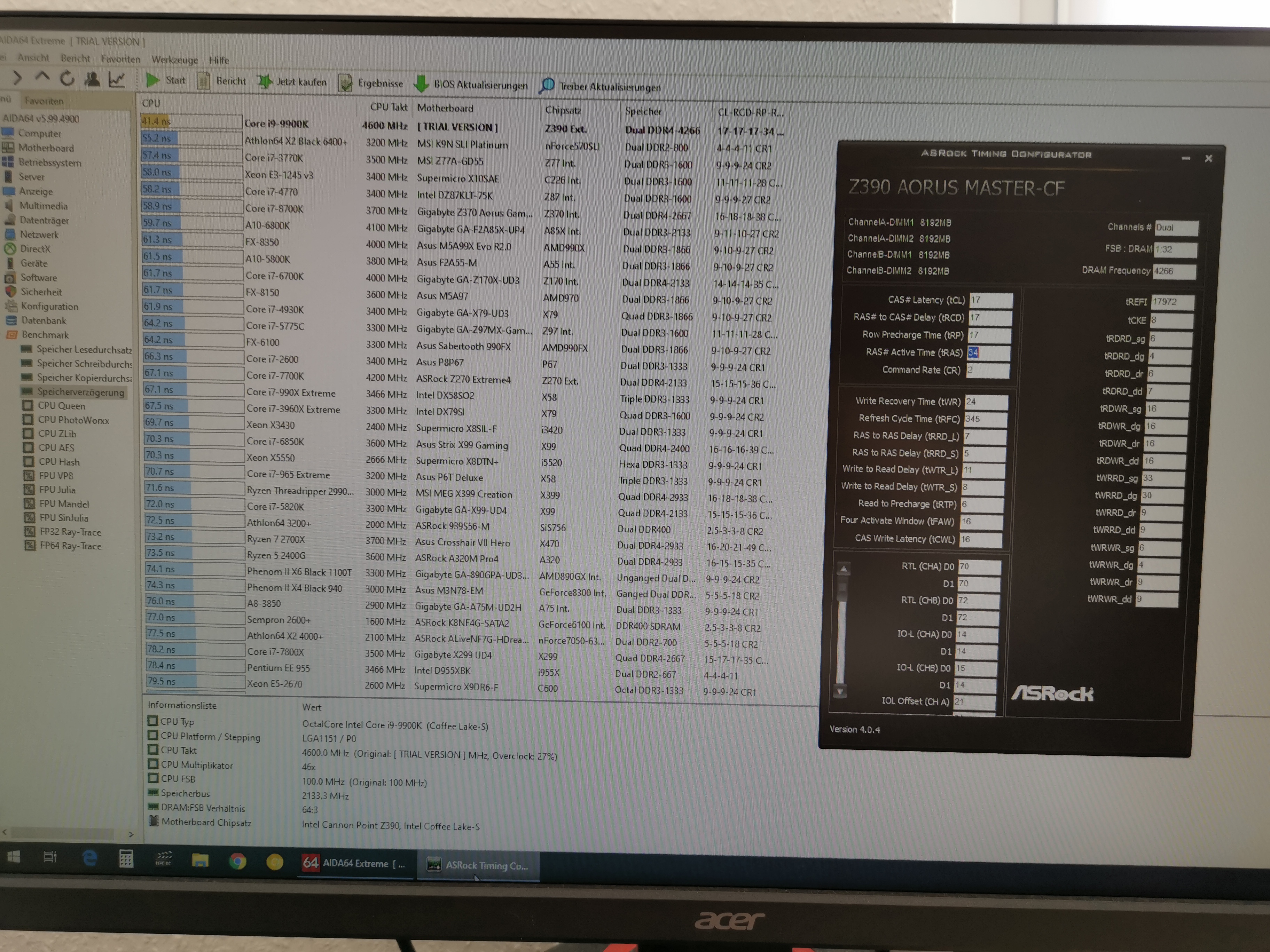Click the Speicher column header
Image resolution: width=1270 pixels, height=952 pixels.
[643, 111]
